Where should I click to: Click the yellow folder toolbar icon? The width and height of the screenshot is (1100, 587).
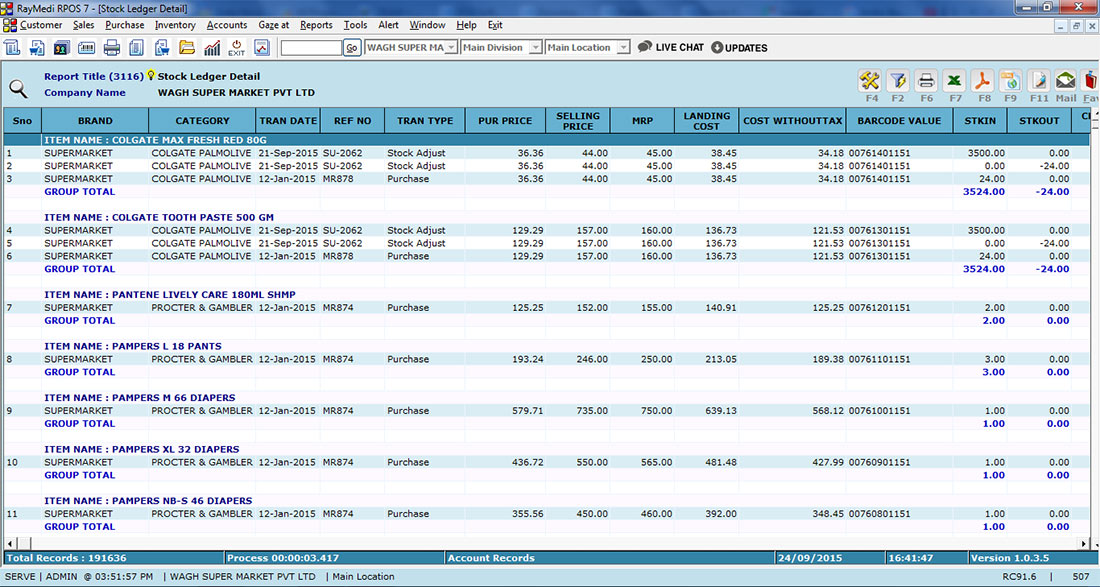[x=187, y=47]
